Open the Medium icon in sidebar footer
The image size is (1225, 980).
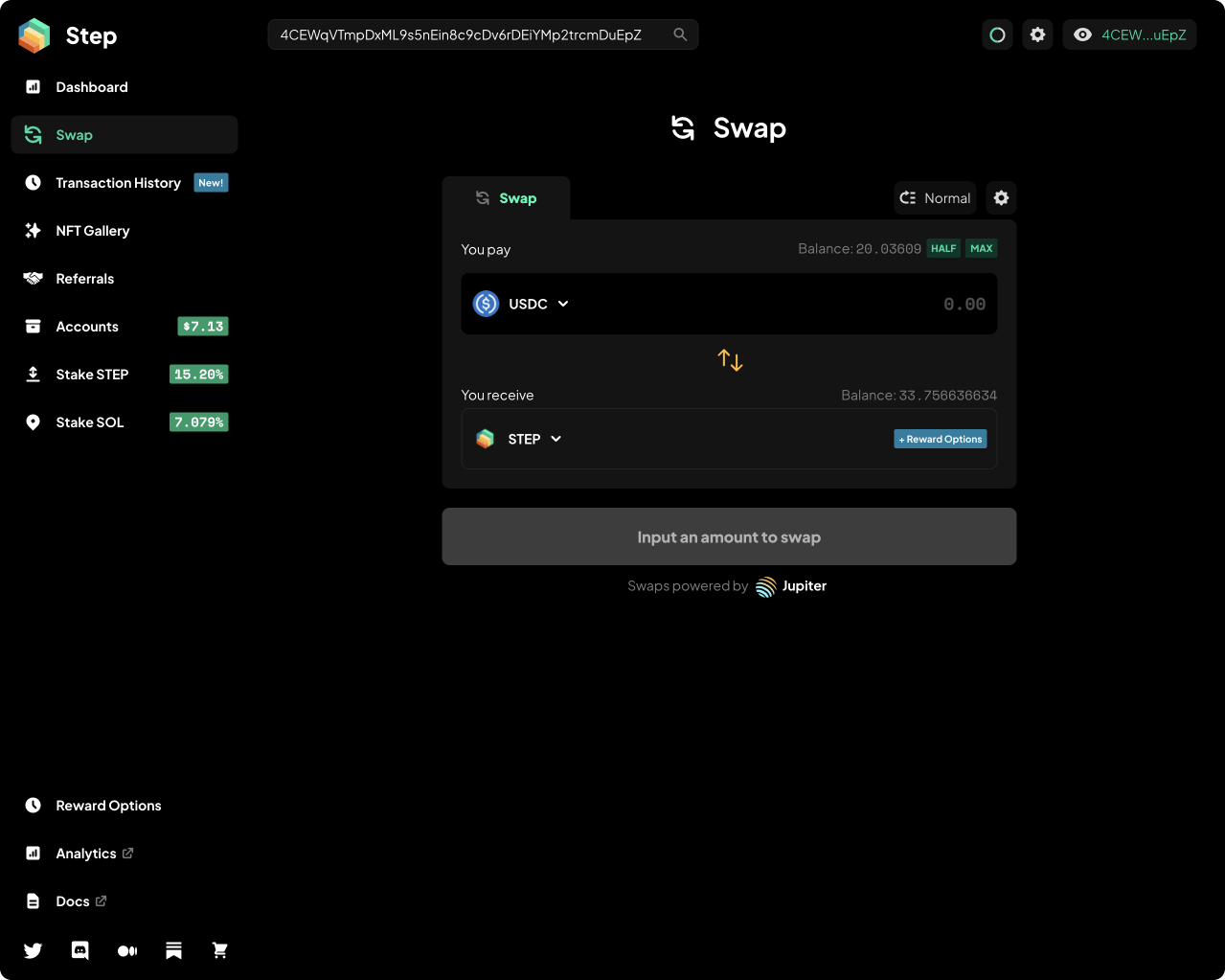tap(127, 950)
